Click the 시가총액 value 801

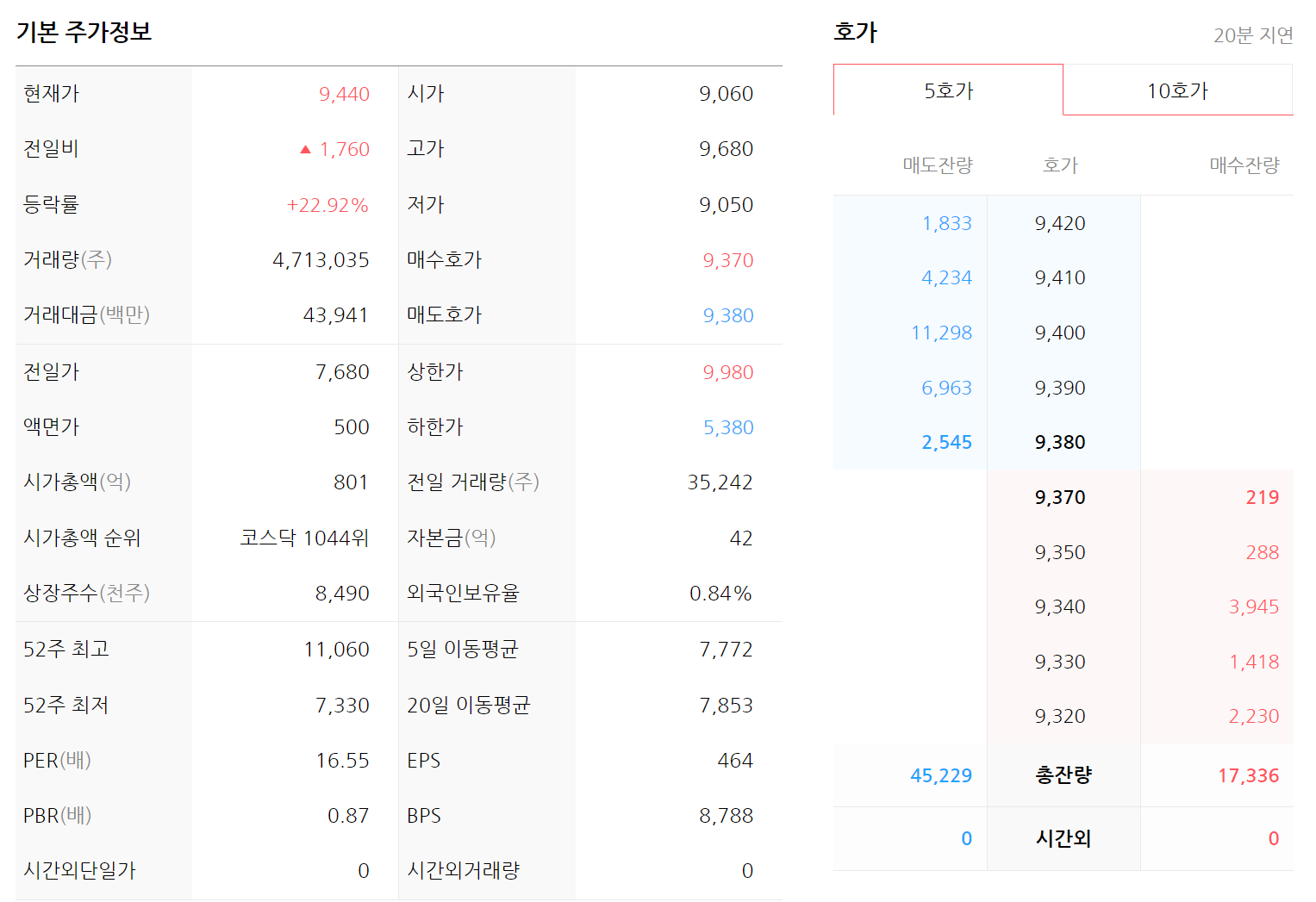point(351,482)
